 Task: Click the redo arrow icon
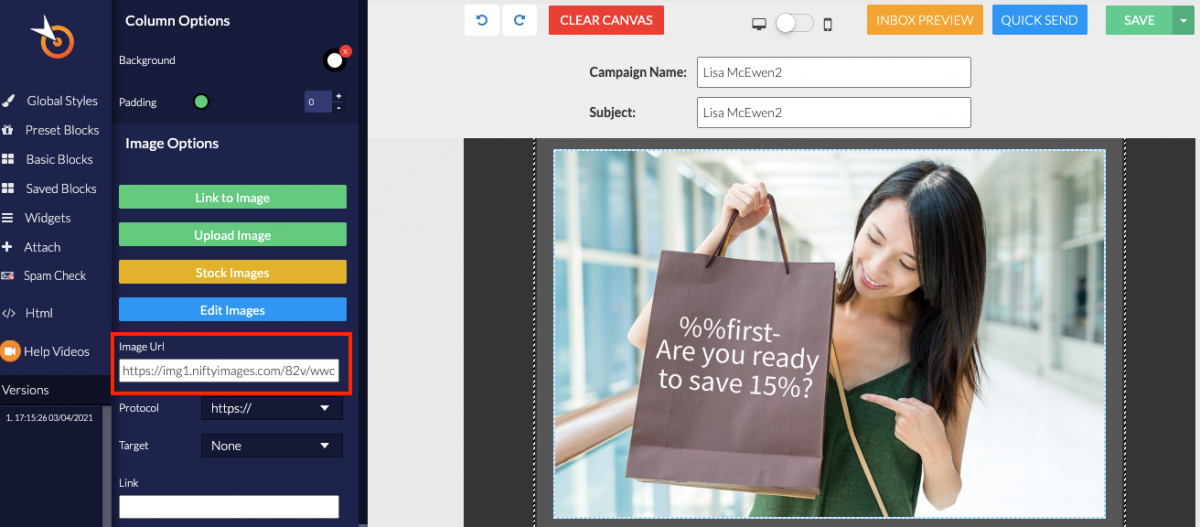click(519, 20)
